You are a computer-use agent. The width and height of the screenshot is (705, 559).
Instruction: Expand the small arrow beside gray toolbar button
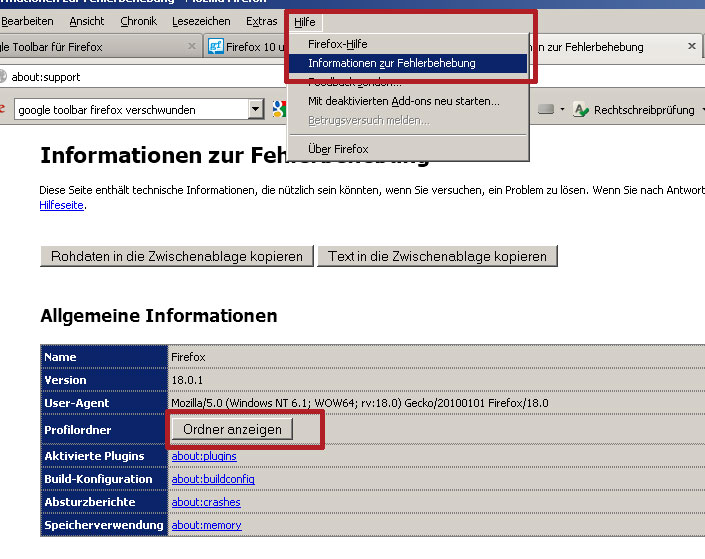[x=562, y=109]
